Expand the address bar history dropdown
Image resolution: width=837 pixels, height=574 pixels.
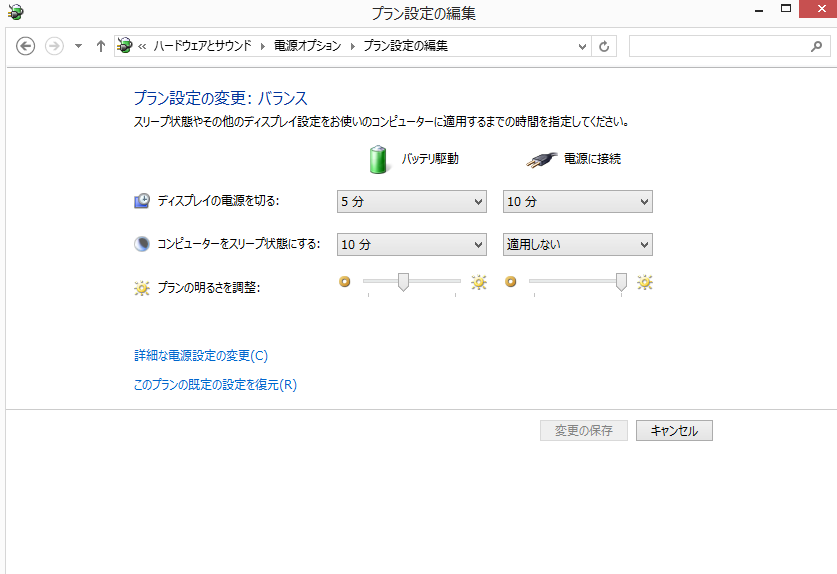[583, 46]
